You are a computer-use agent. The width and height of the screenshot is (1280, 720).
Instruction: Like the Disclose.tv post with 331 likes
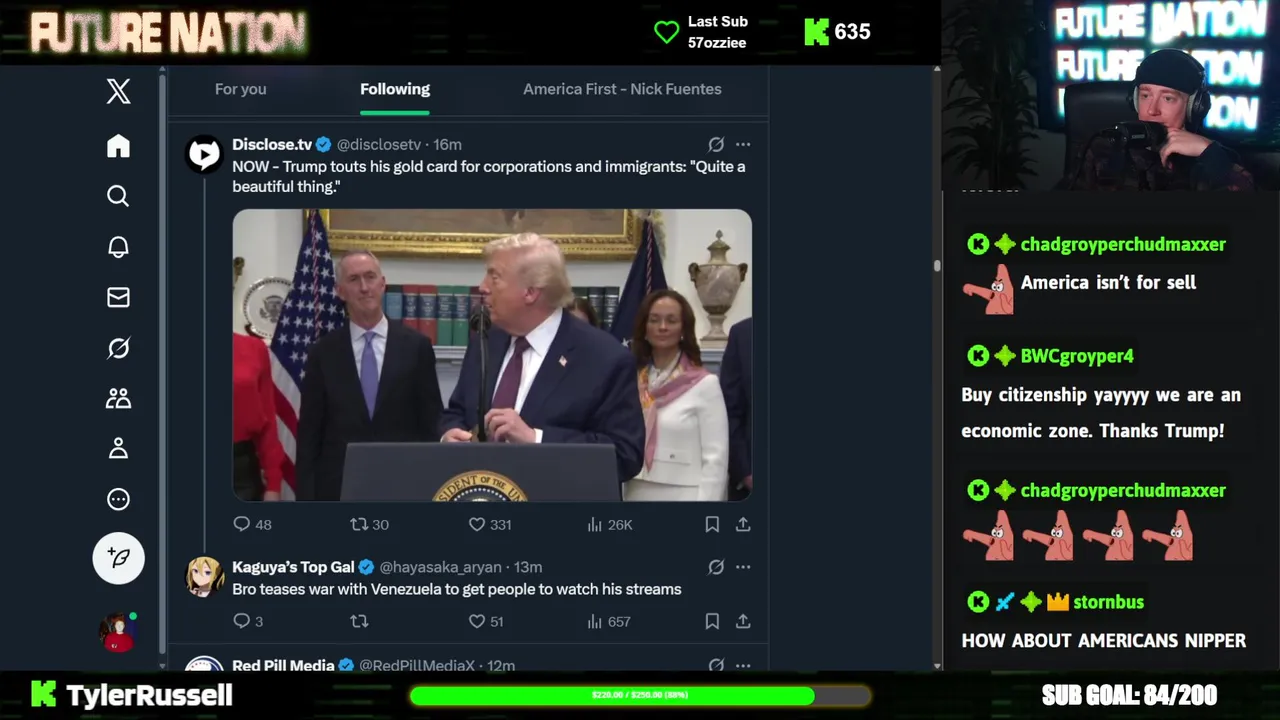pyautogui.click(x=477, y=524)
